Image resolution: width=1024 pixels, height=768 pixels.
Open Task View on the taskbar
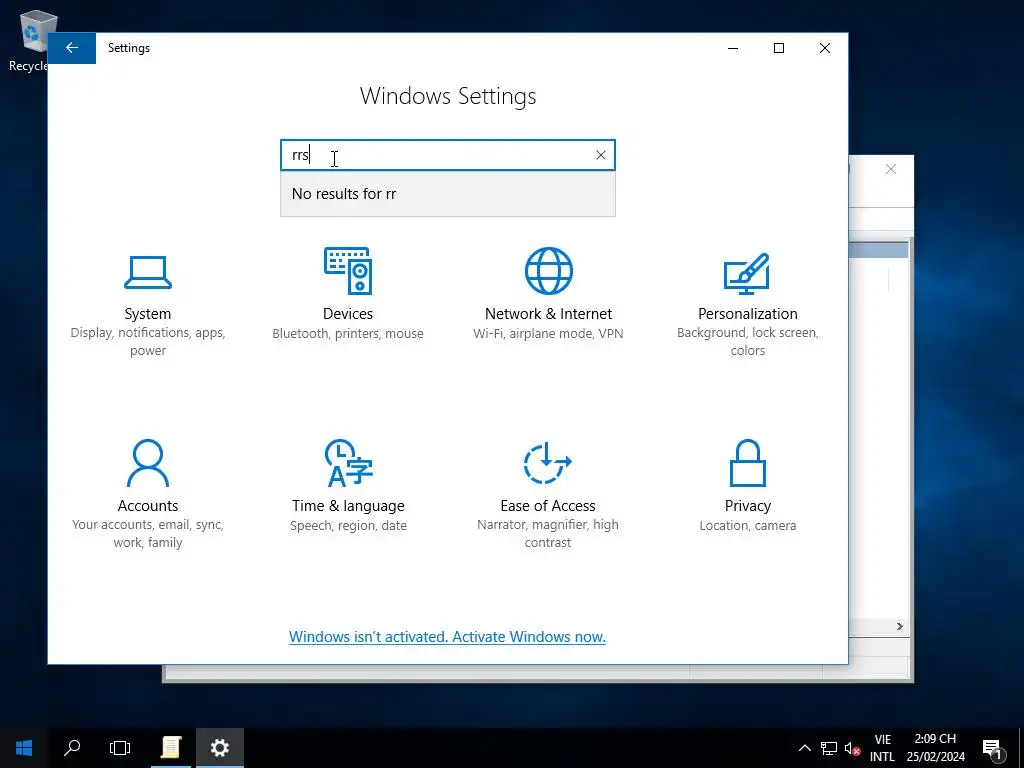[x=120, y=748]
